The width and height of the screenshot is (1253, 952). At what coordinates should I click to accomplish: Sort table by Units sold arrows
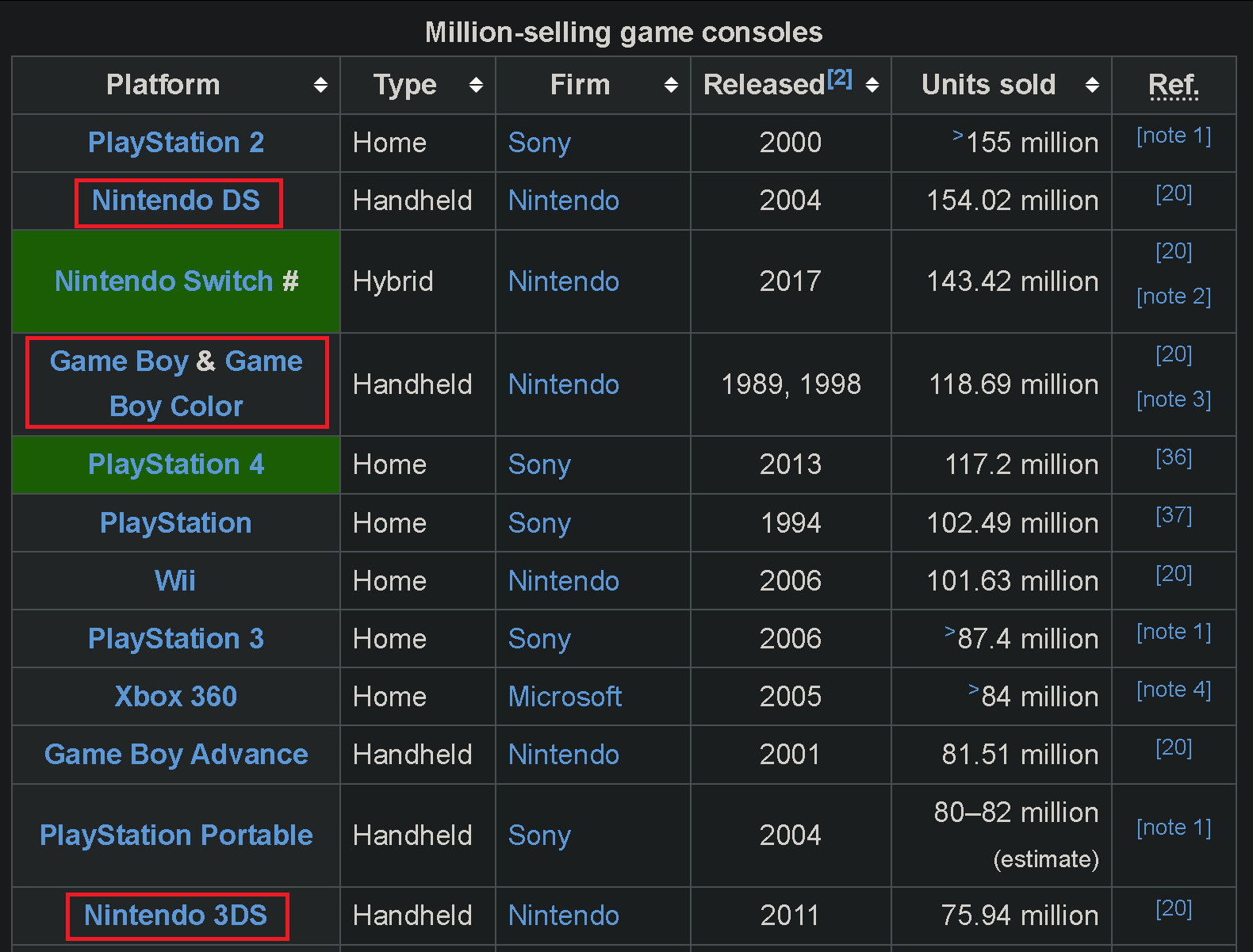[x=1092, y=85]
